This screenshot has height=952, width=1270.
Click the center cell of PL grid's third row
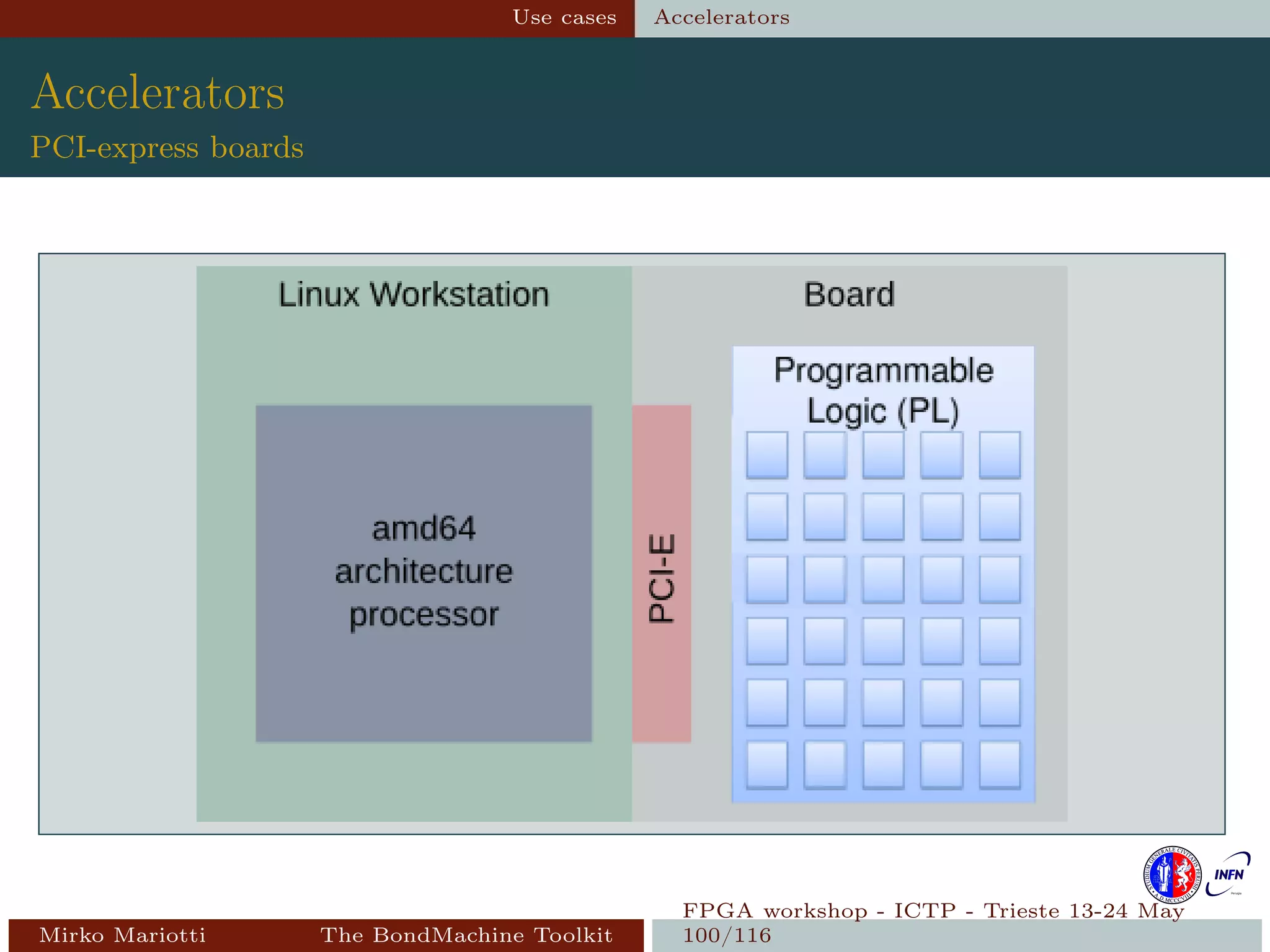(x=883, y=578)
